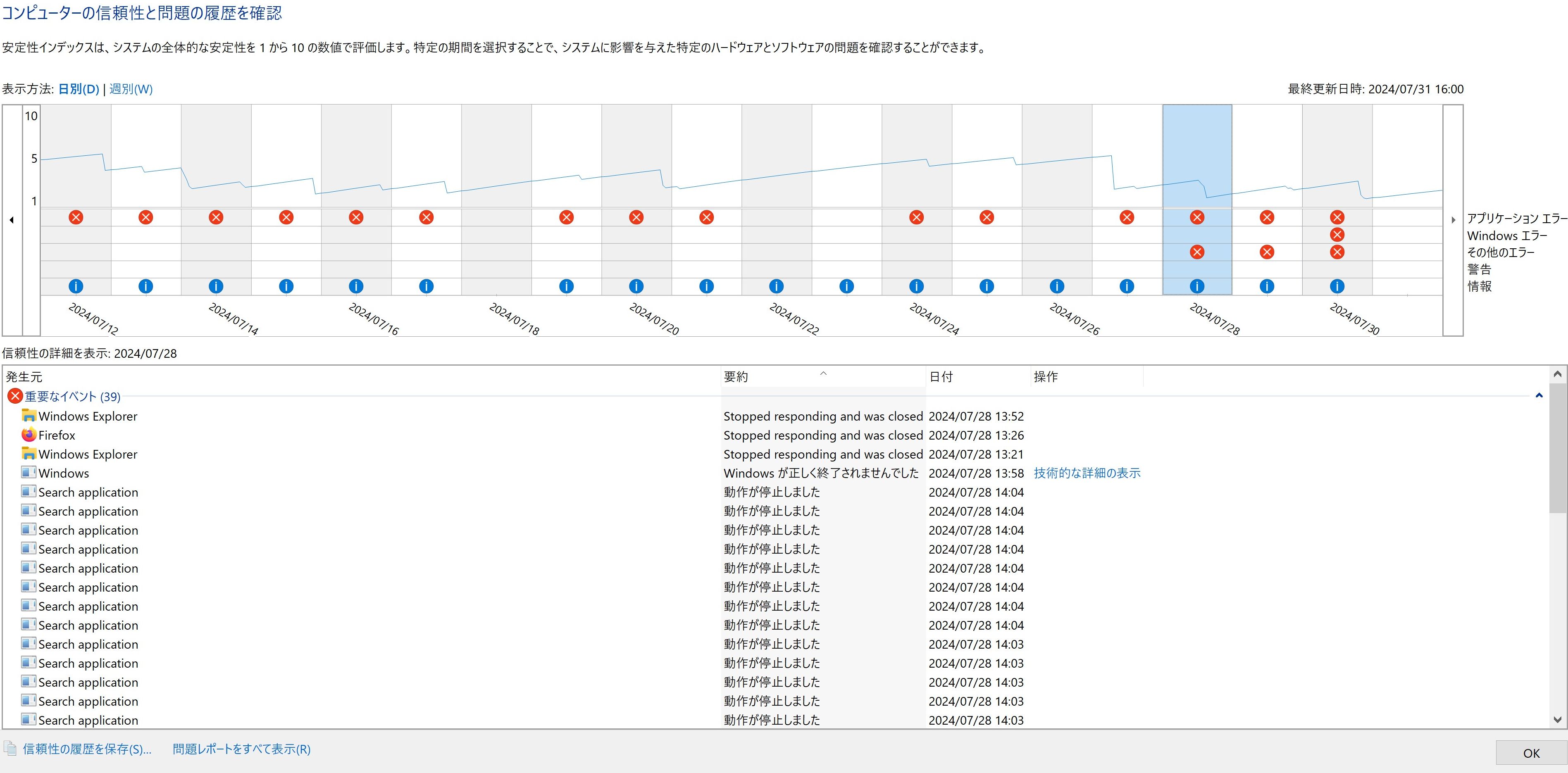Viewport: 1568px width, 773px height.
Task: Click other-error icon in highlighted 2024/07/28 column
Action: click(x=1197, y=252)
